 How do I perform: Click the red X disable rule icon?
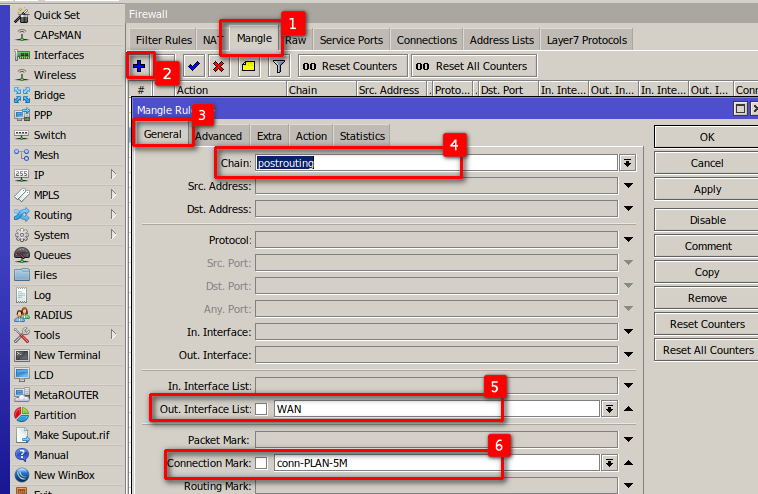pyautogui.click(x=218, y=66)
